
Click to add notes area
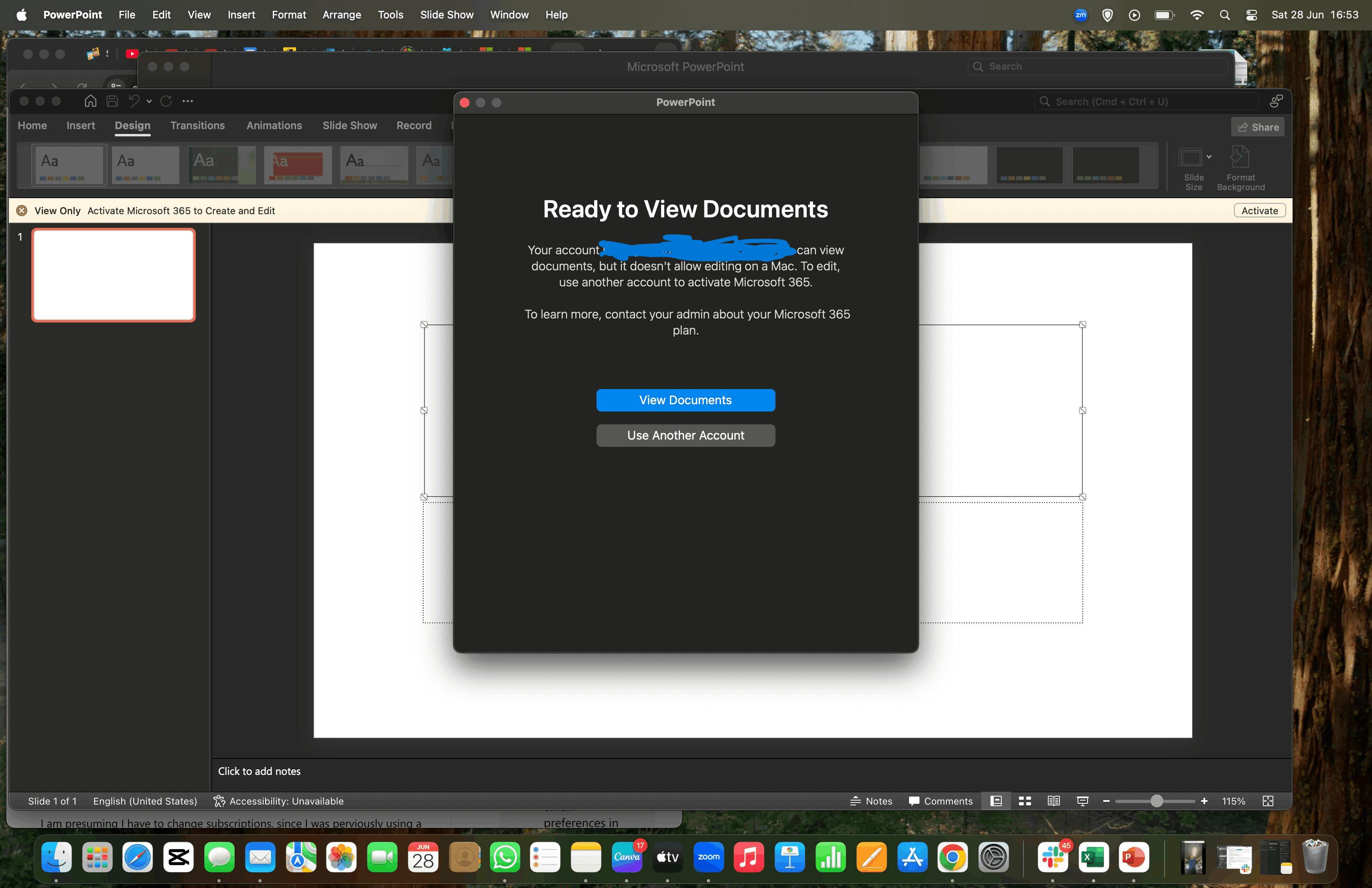[260, 771]
